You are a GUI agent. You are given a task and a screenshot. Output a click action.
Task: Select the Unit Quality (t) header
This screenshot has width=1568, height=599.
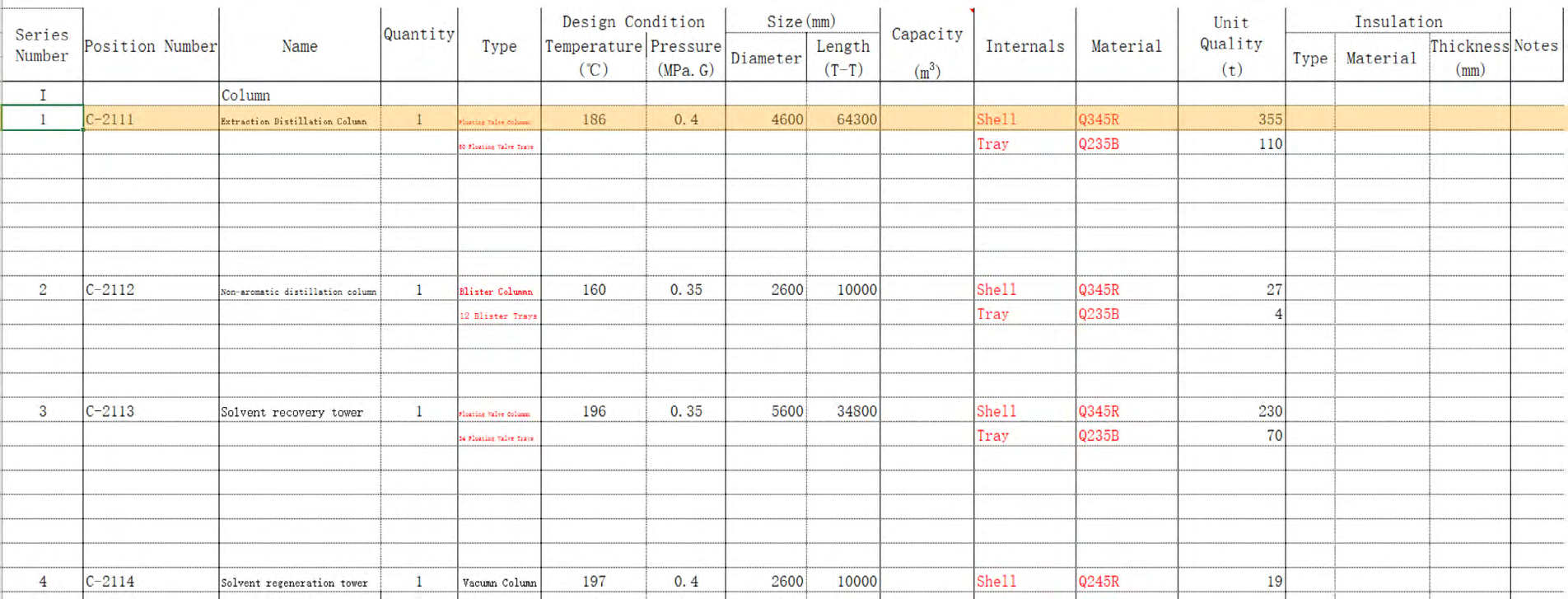[1231, 45]
